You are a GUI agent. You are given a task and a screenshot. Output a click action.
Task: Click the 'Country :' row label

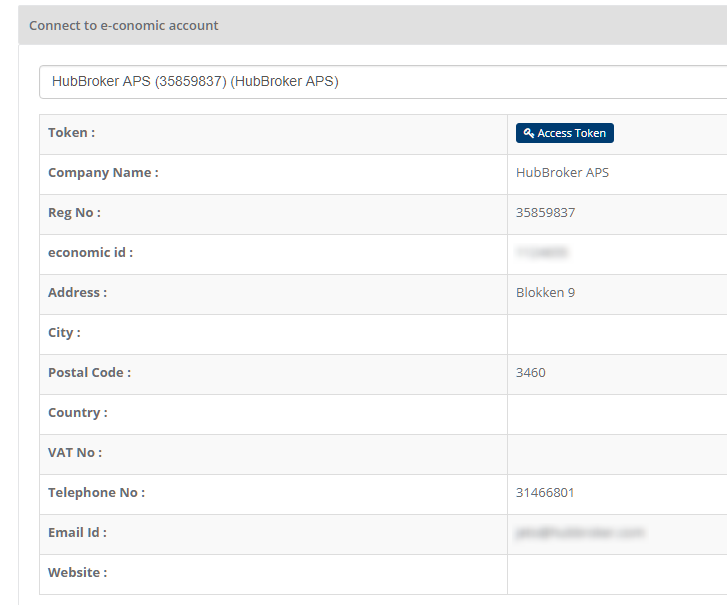(77, 413)
